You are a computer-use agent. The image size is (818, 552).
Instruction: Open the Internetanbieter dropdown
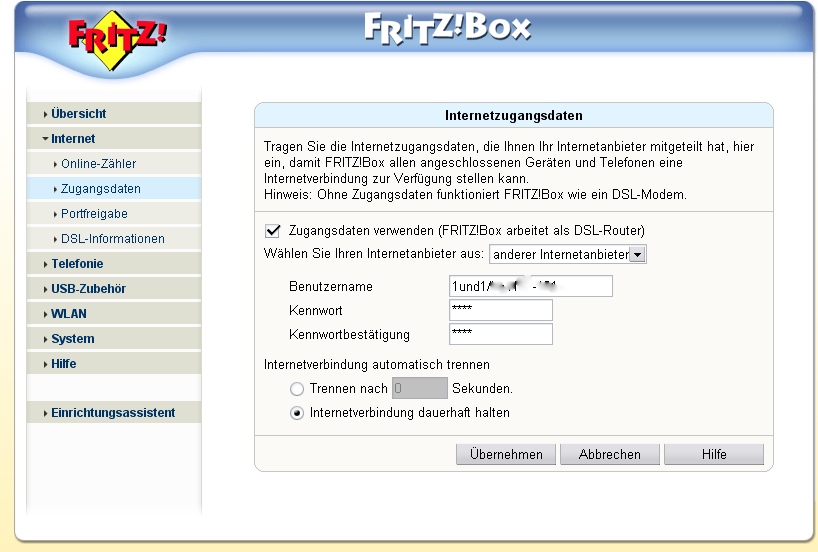pos(568,255)
